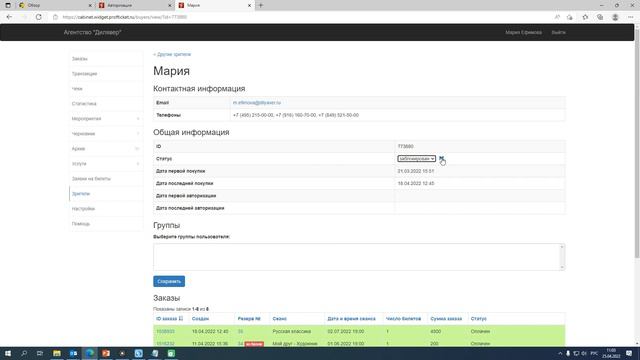Open new browser tab with plus icon
The width and height of the screenshot is (640, 360).
pyautogui.click(x=261, y=5)
